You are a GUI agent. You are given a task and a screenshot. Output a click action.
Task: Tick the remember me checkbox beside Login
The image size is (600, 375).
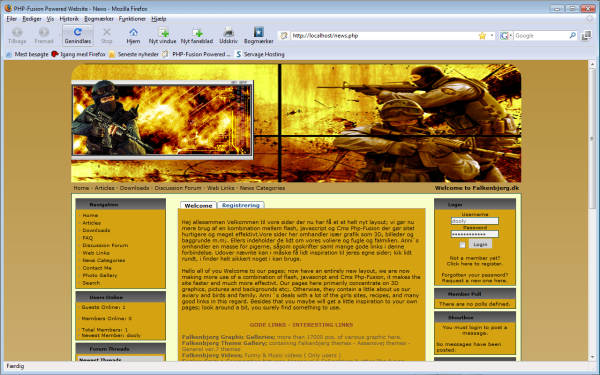(x=462, y=245)
